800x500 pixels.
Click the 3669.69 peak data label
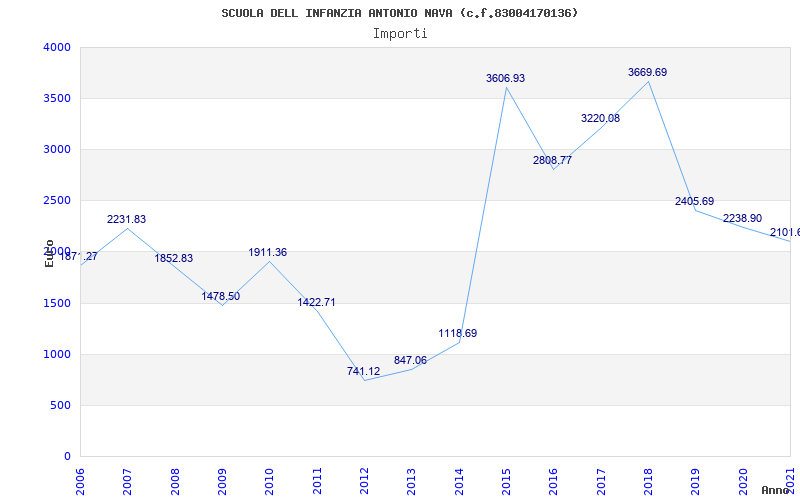pos(647,72)
